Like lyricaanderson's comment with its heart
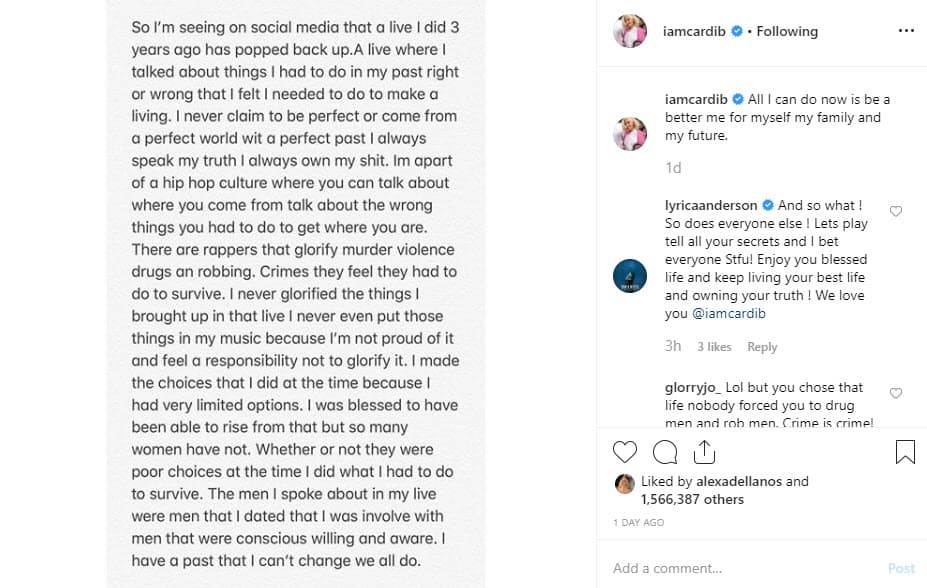 (x=895, y=211)
